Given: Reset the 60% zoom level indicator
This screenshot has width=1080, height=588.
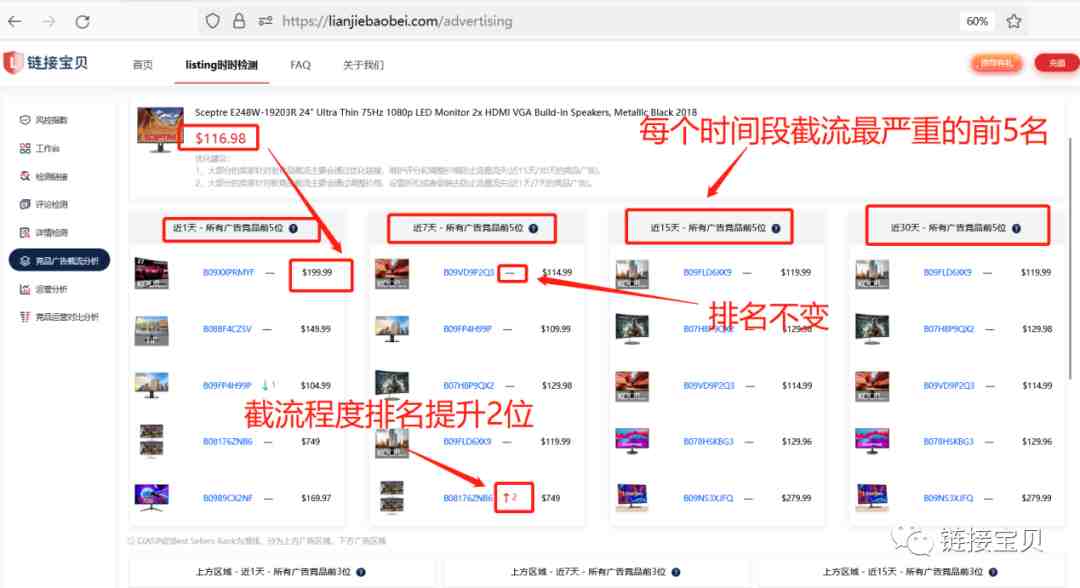Looking at the screenshot, I should [977, 21].
